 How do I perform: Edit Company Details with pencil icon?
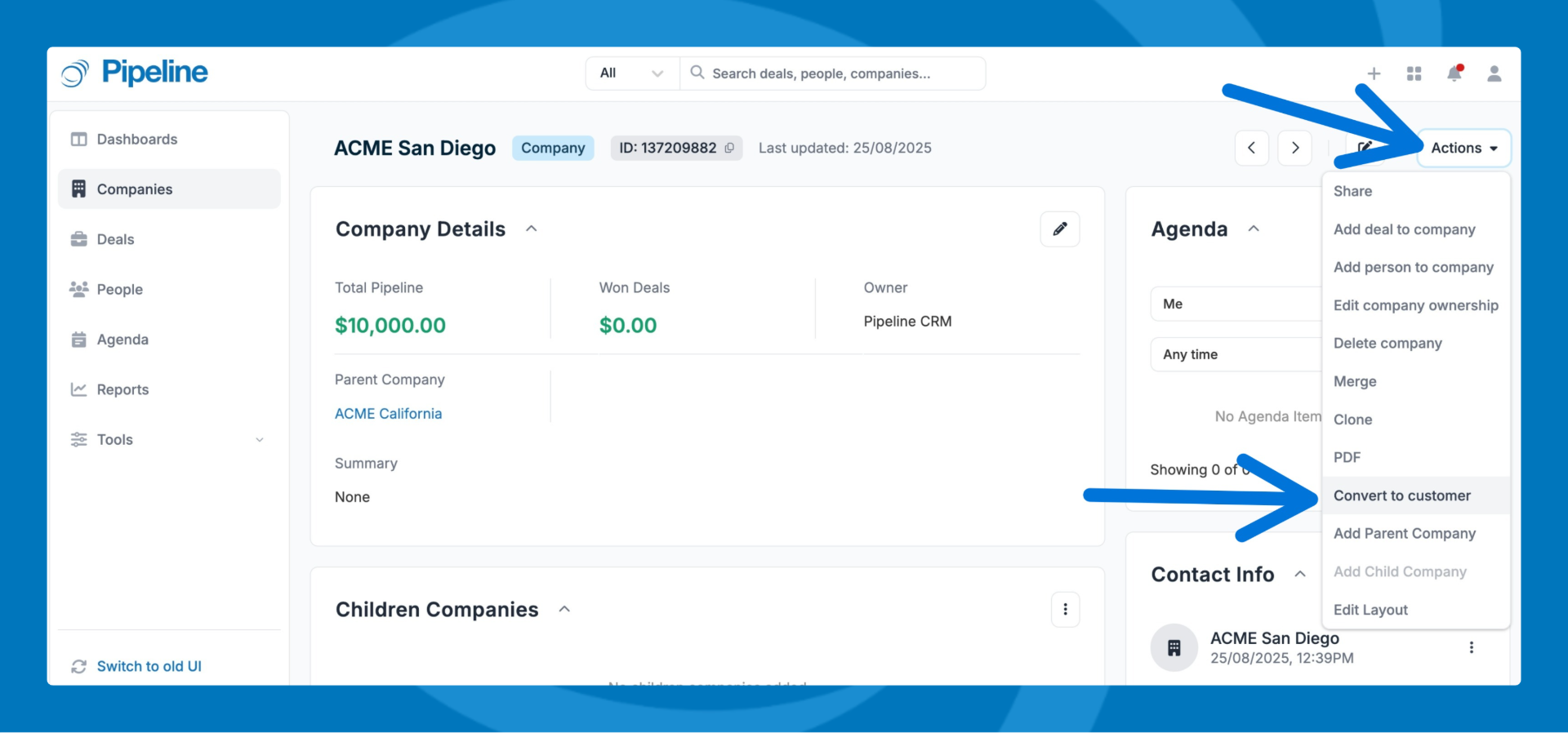[1060, 229]
